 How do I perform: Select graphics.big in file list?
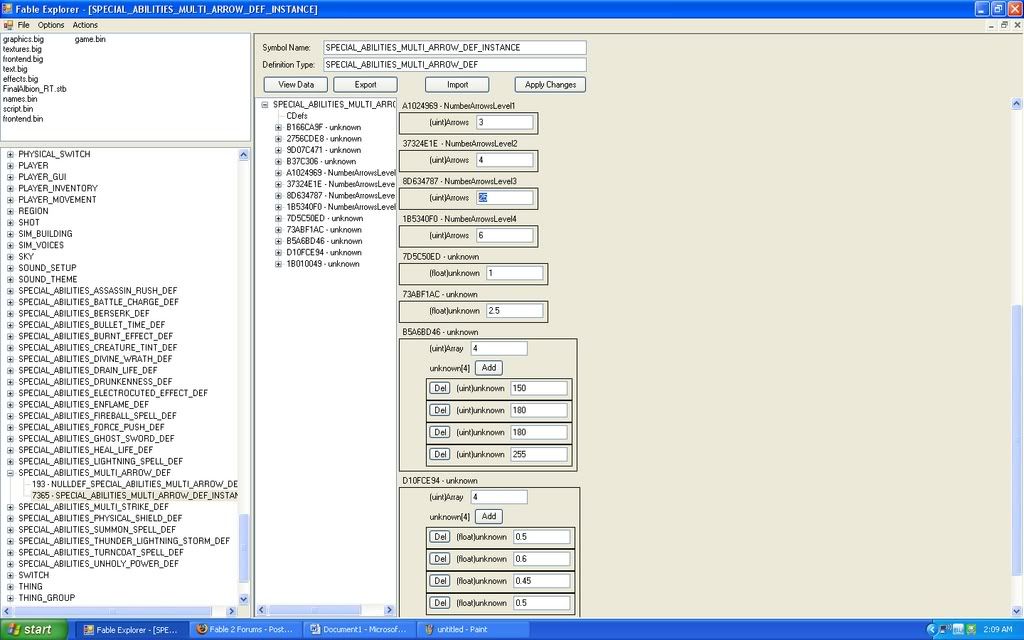23,39
